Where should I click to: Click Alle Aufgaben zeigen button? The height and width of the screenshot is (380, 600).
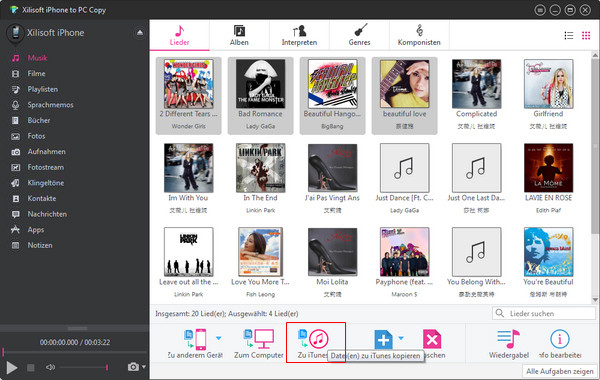(x=559, y=371)
